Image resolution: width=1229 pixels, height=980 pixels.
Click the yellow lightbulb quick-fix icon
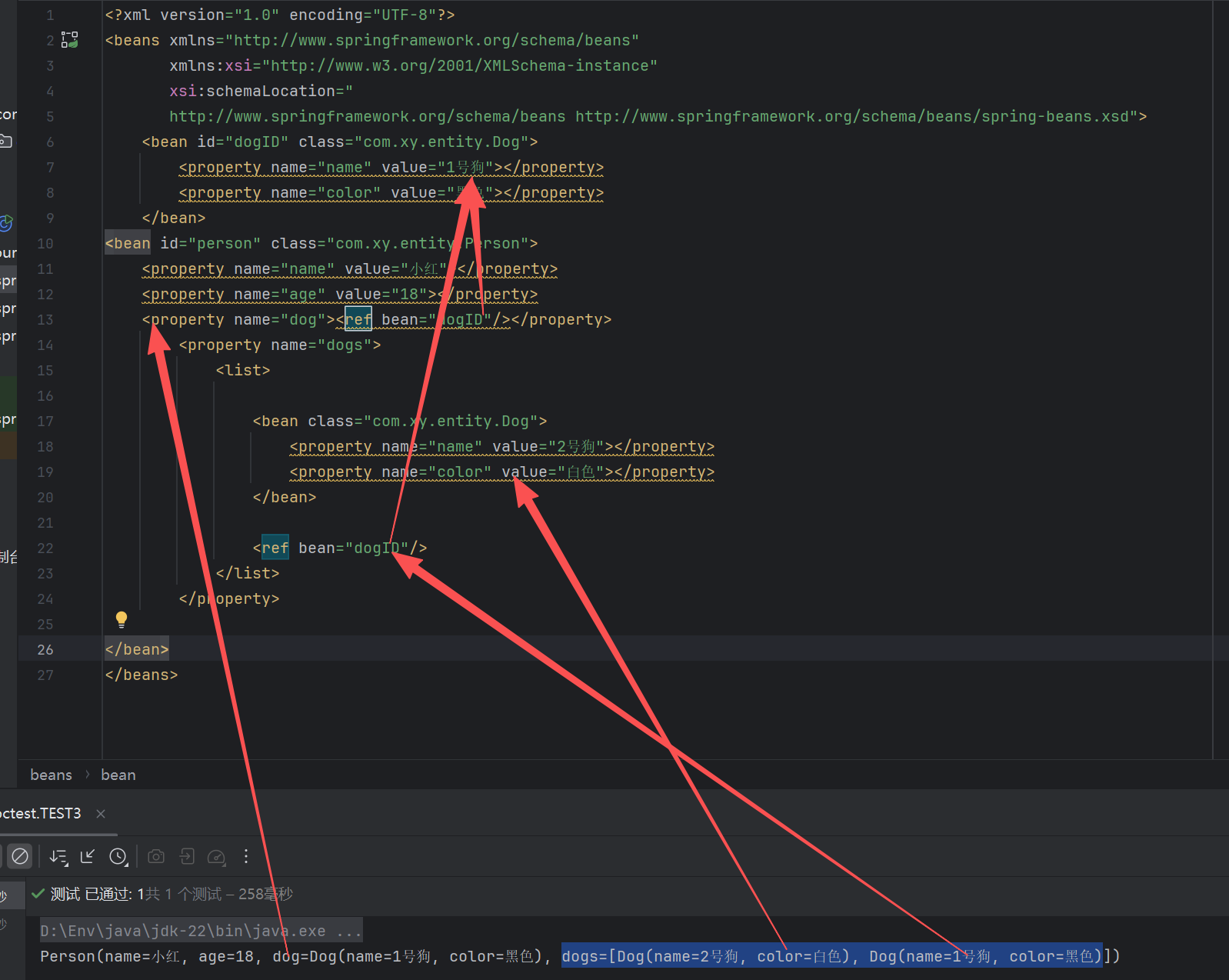(122, 619)
